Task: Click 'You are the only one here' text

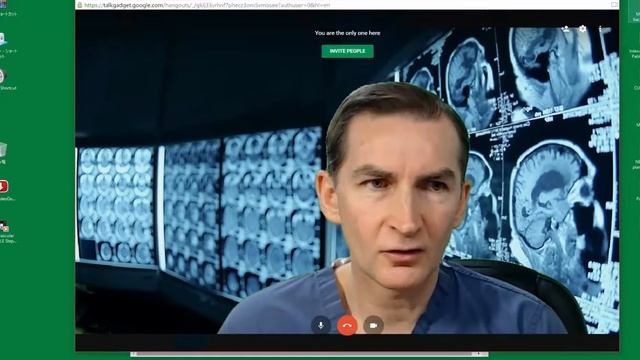Action: [x=347, y=33]
